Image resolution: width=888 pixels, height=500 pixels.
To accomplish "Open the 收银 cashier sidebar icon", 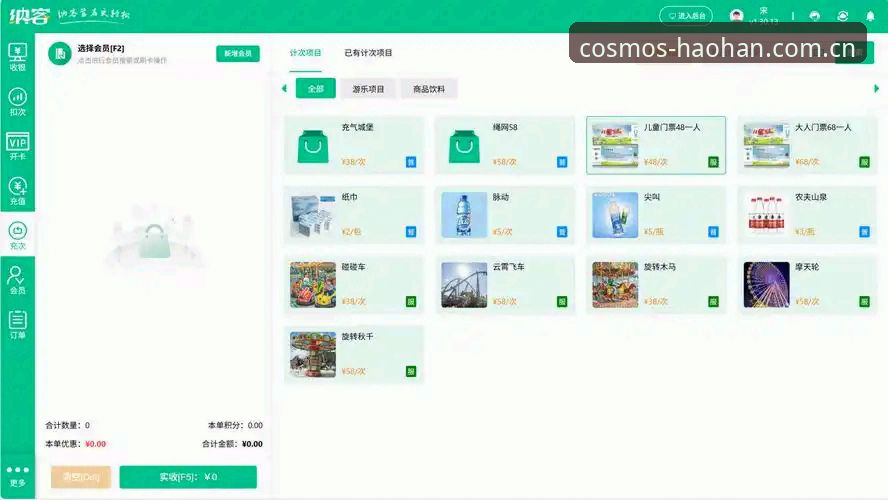I will 18,57.
